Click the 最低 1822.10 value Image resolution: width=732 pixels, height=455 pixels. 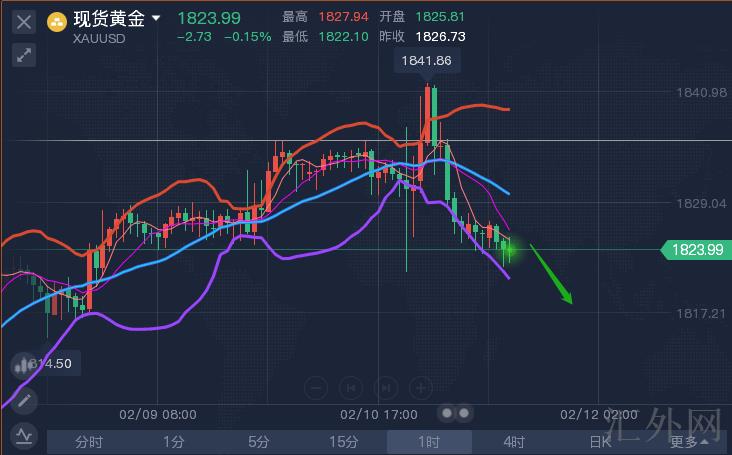pos(343,36)
